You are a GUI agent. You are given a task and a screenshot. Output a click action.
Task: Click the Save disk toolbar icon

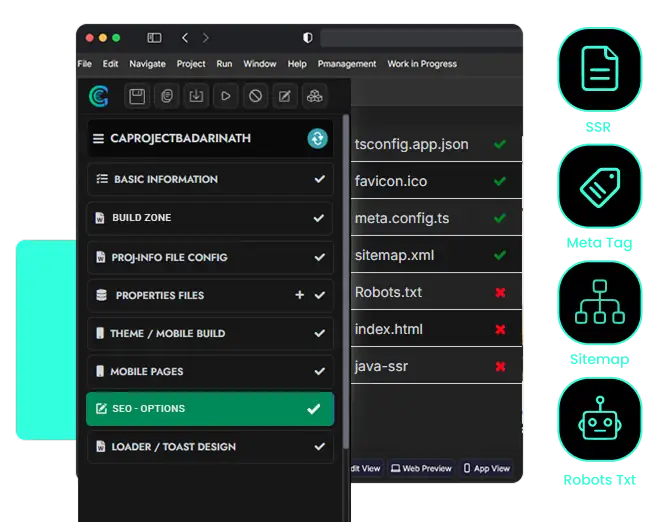[137, 96]
